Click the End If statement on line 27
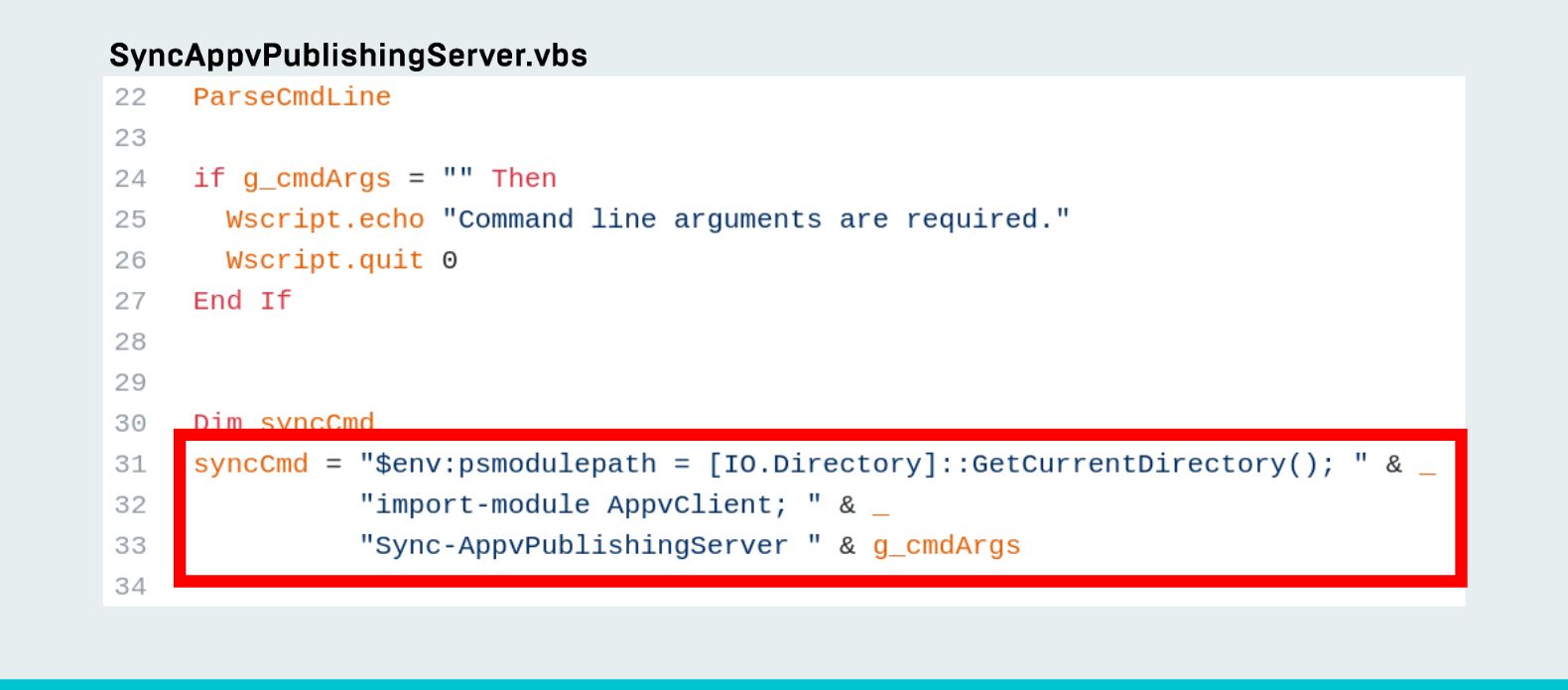The image size is (1568, 690). 242,301
